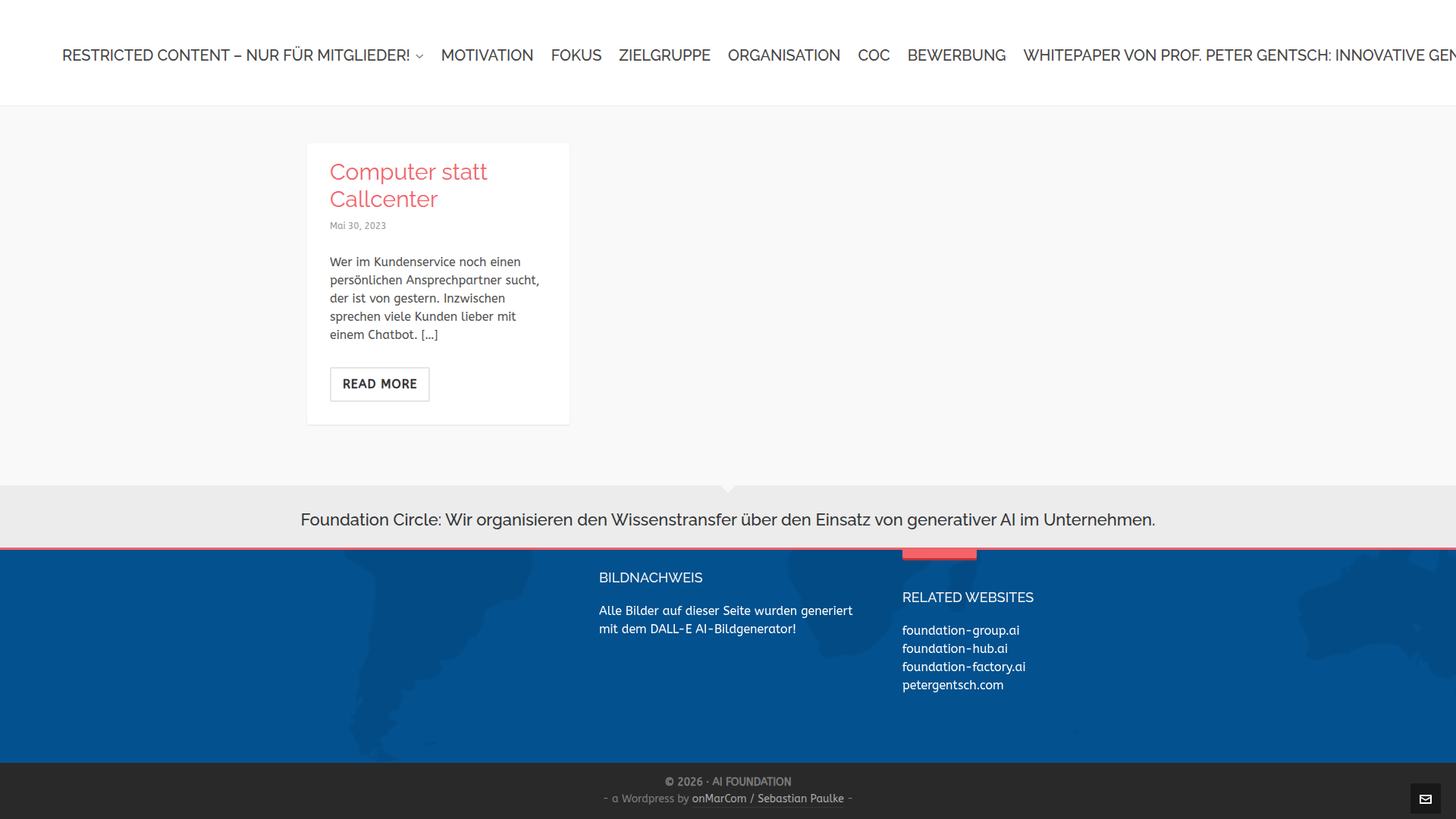Visit foundation-hub.ai link
The width and height of the screenshot is (1456, 819).
coord(955,648)
